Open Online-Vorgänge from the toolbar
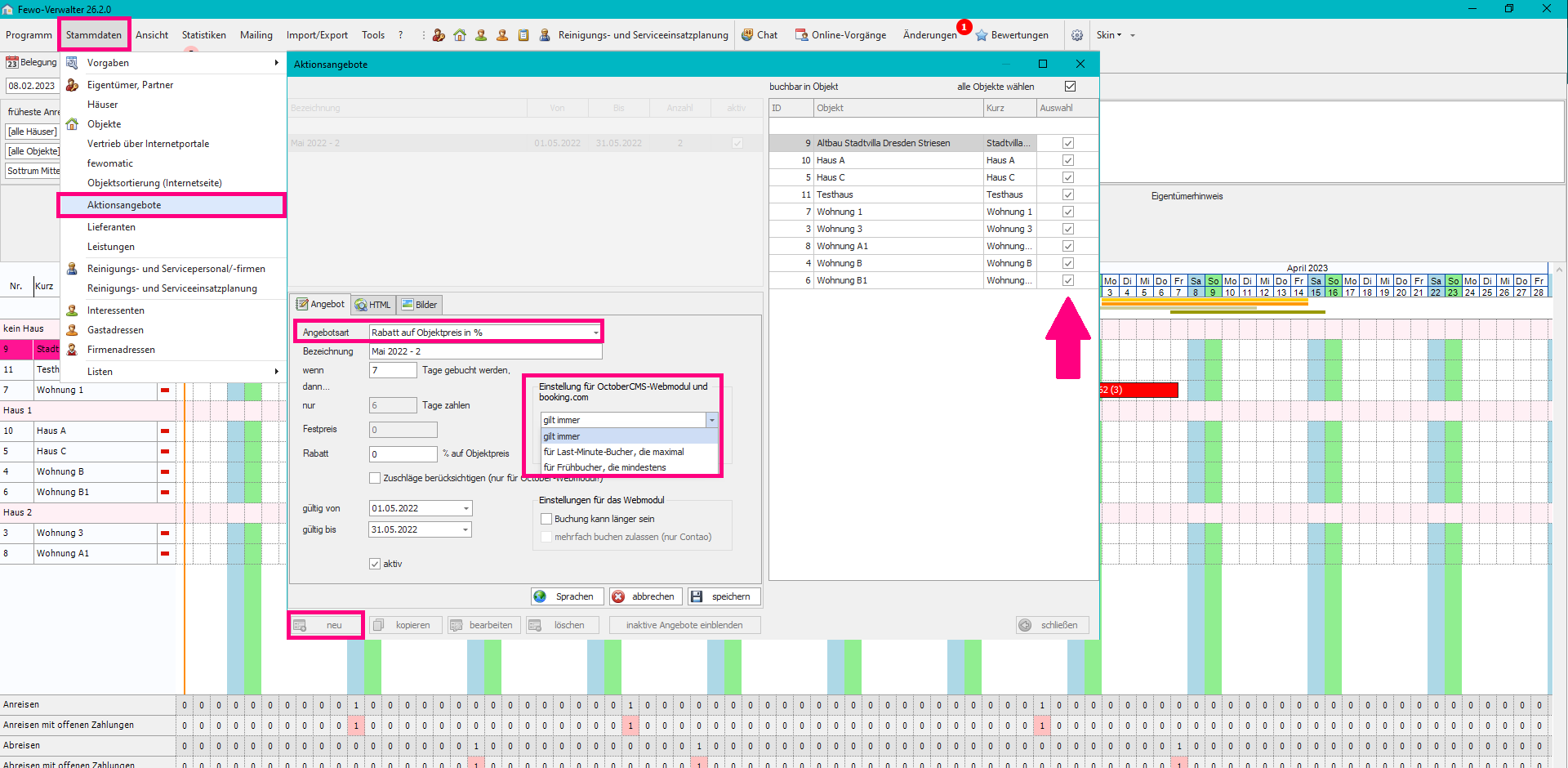The height and width of the screenshot is (768, 1568). point(841,35)
